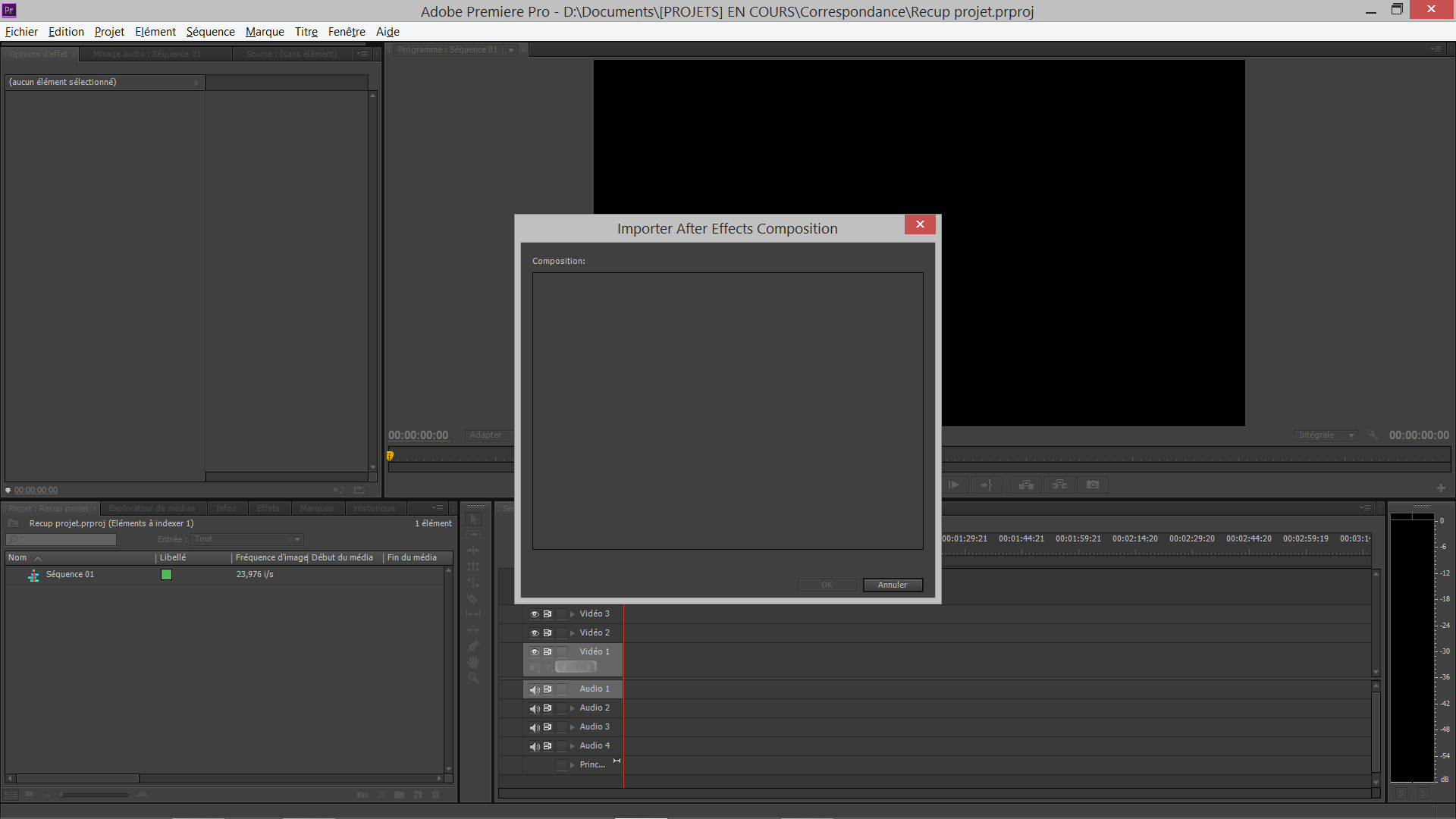1456x819 pixels.
Task: Open the Marque menu
Action: [265, 32]
